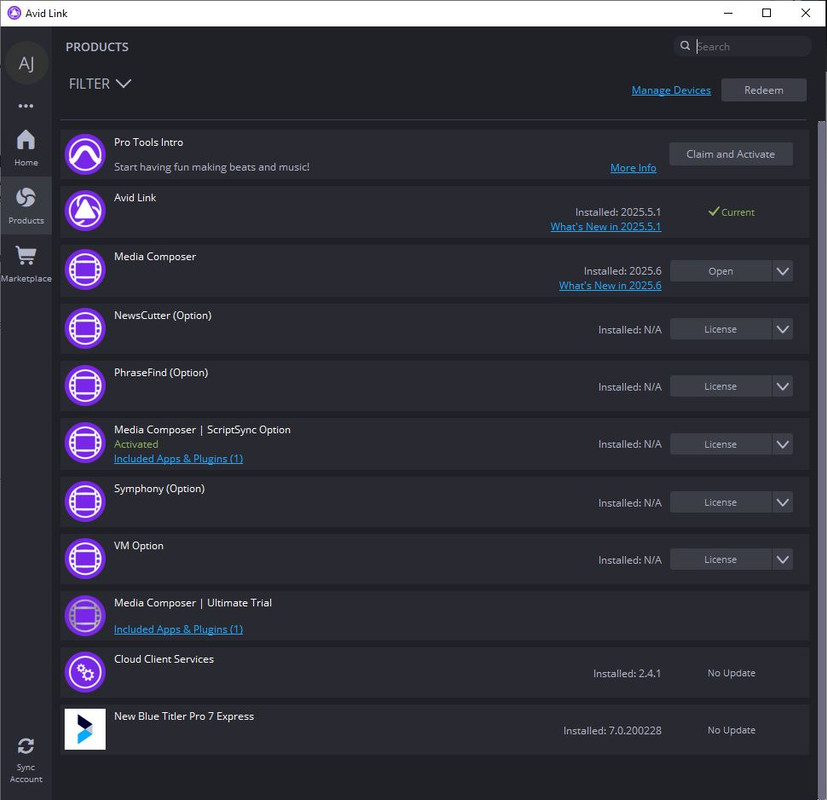Click the search magnifier icon
The height and width of the screenshot is (800, 827).
[x=685, y=46]
